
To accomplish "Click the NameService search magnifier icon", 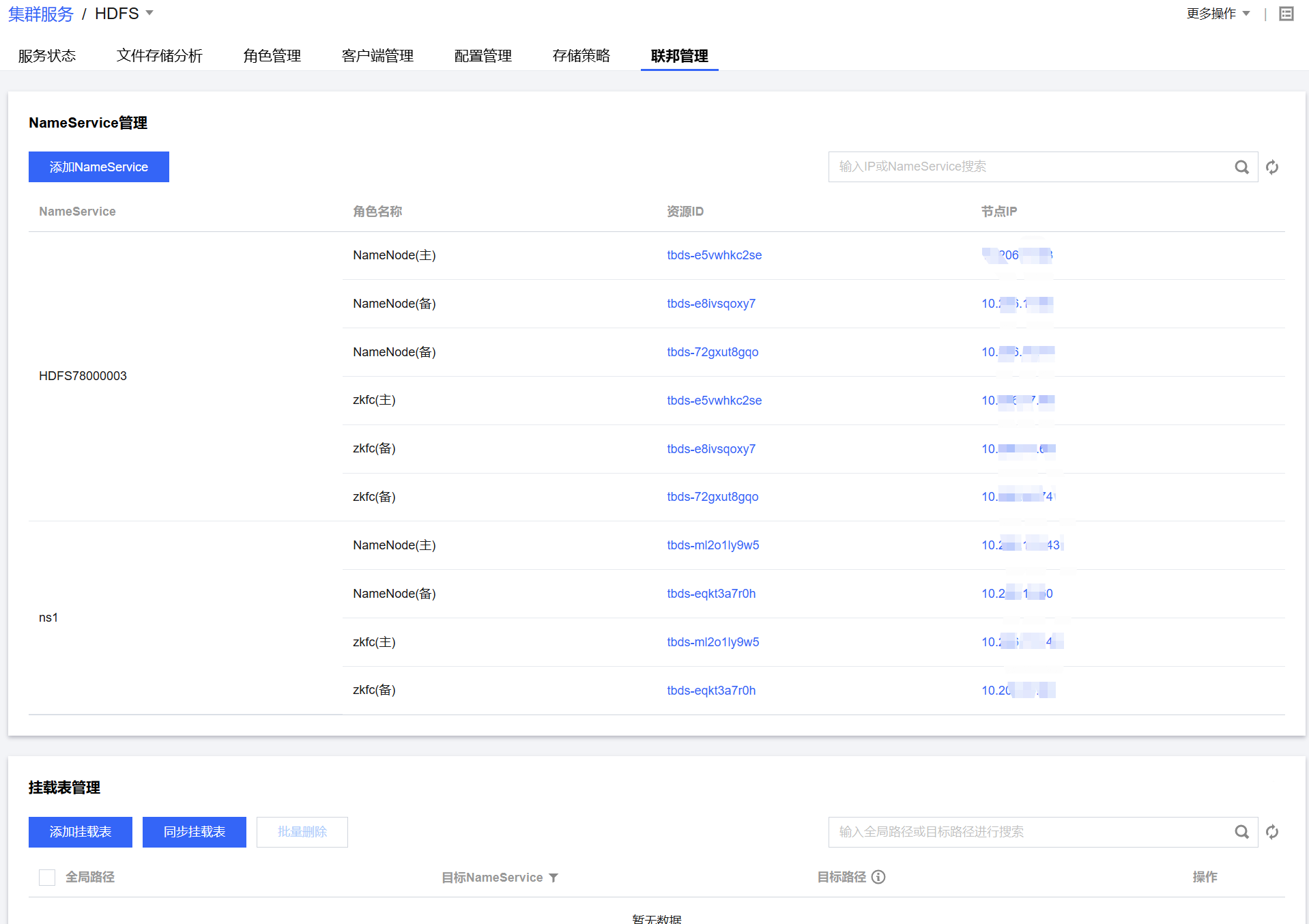I will click(x=1241, y=167).
